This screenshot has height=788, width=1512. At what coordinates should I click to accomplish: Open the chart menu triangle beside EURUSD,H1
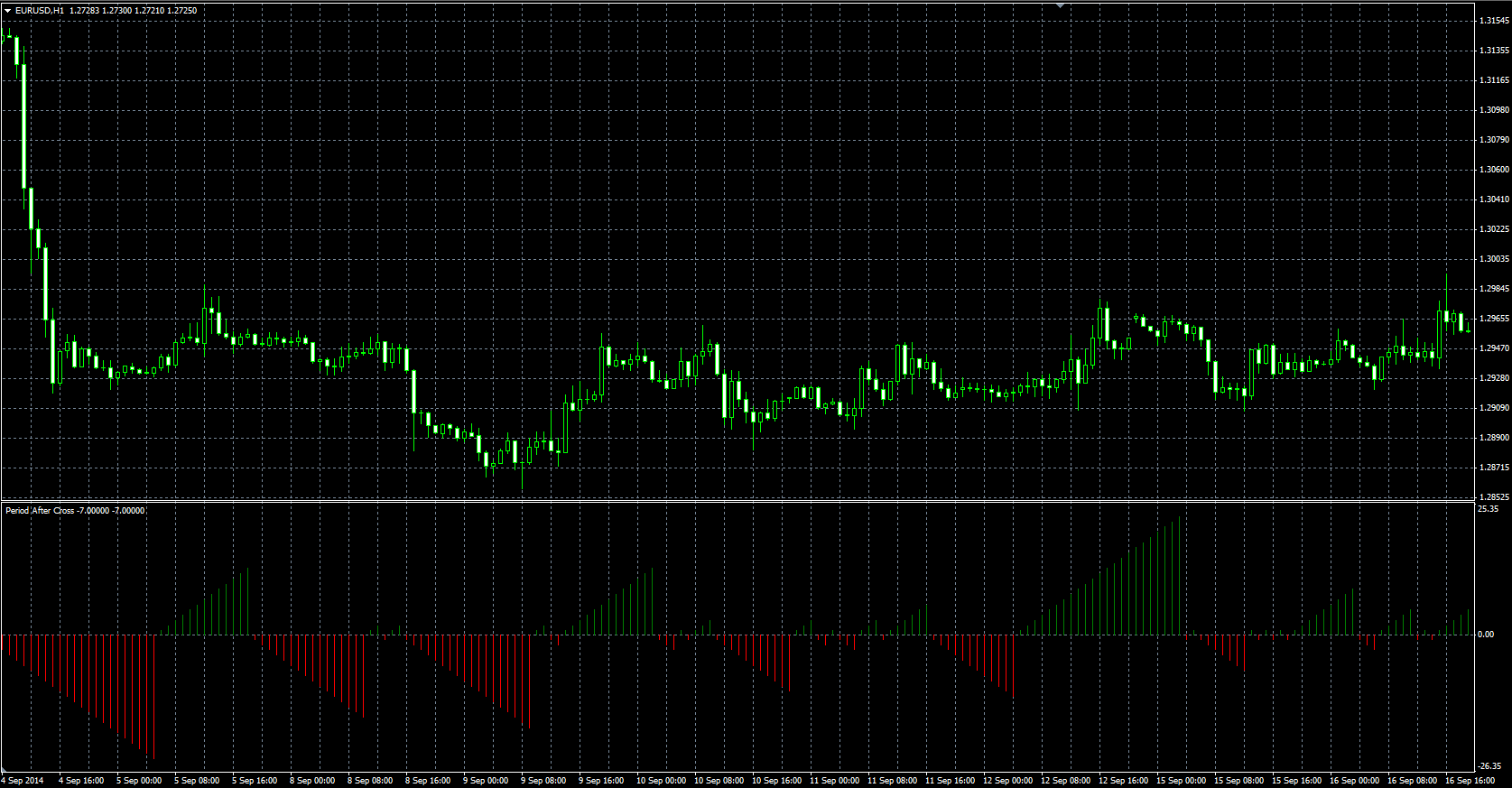tap(7, 11)
